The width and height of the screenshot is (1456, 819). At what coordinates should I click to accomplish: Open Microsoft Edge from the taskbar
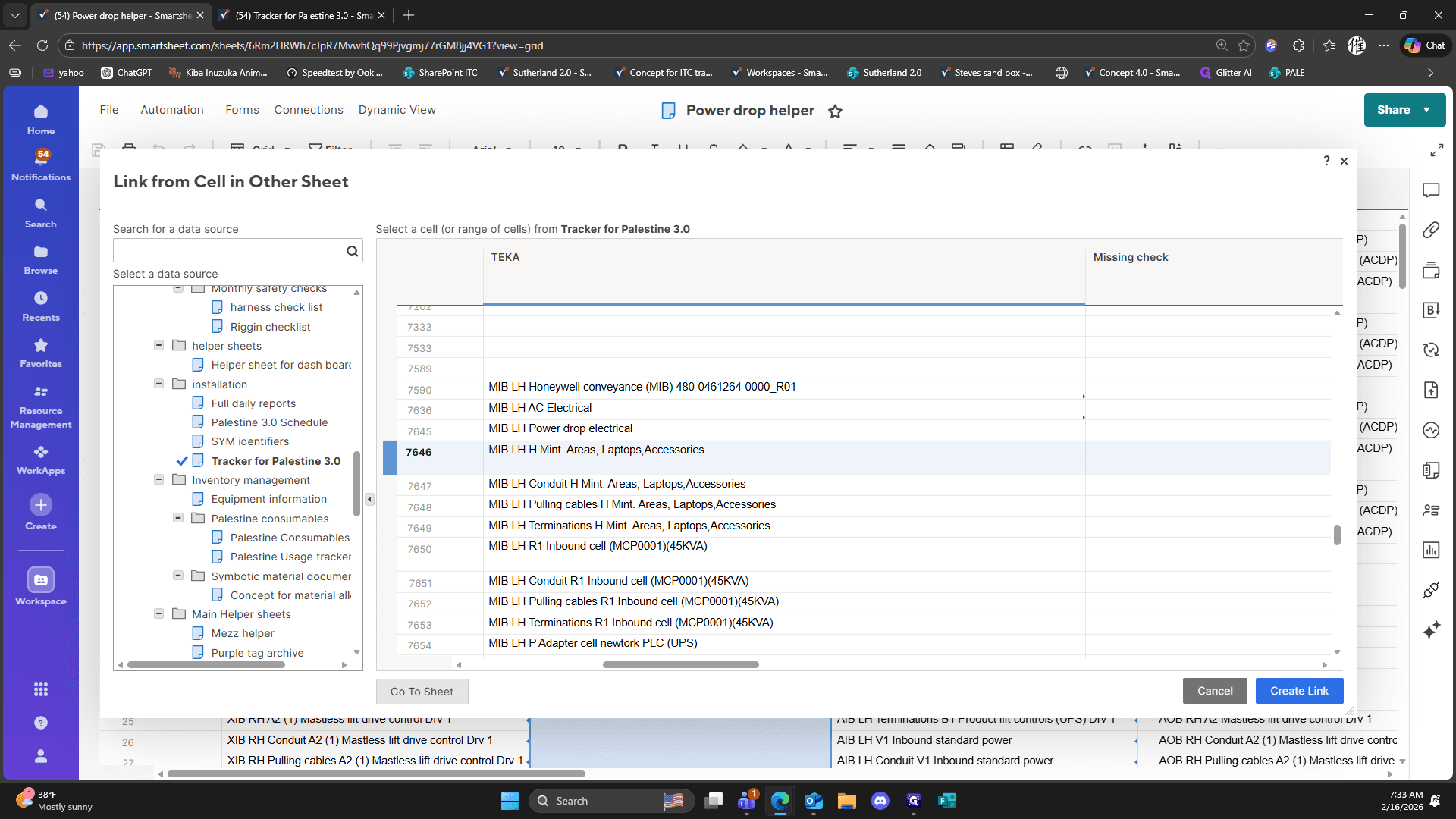point(780,801)
